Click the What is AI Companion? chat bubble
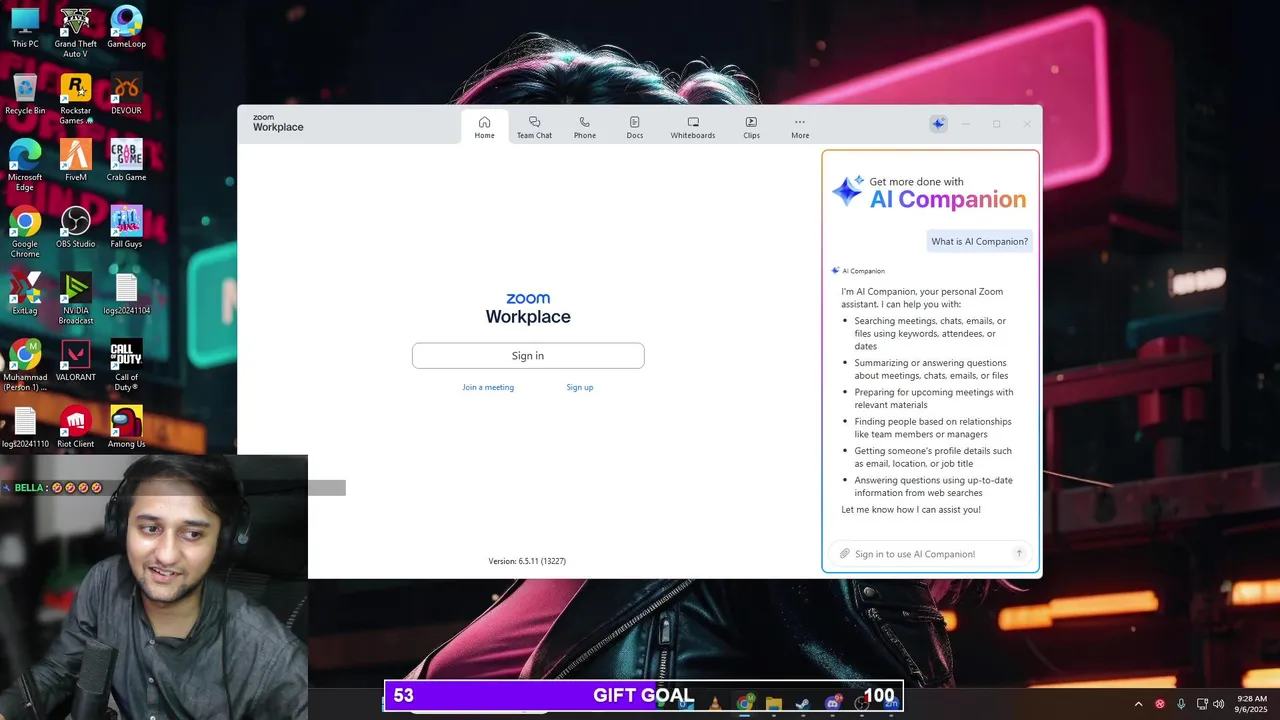The width and height of the screenshot is (1280, 720). (979, 241)
